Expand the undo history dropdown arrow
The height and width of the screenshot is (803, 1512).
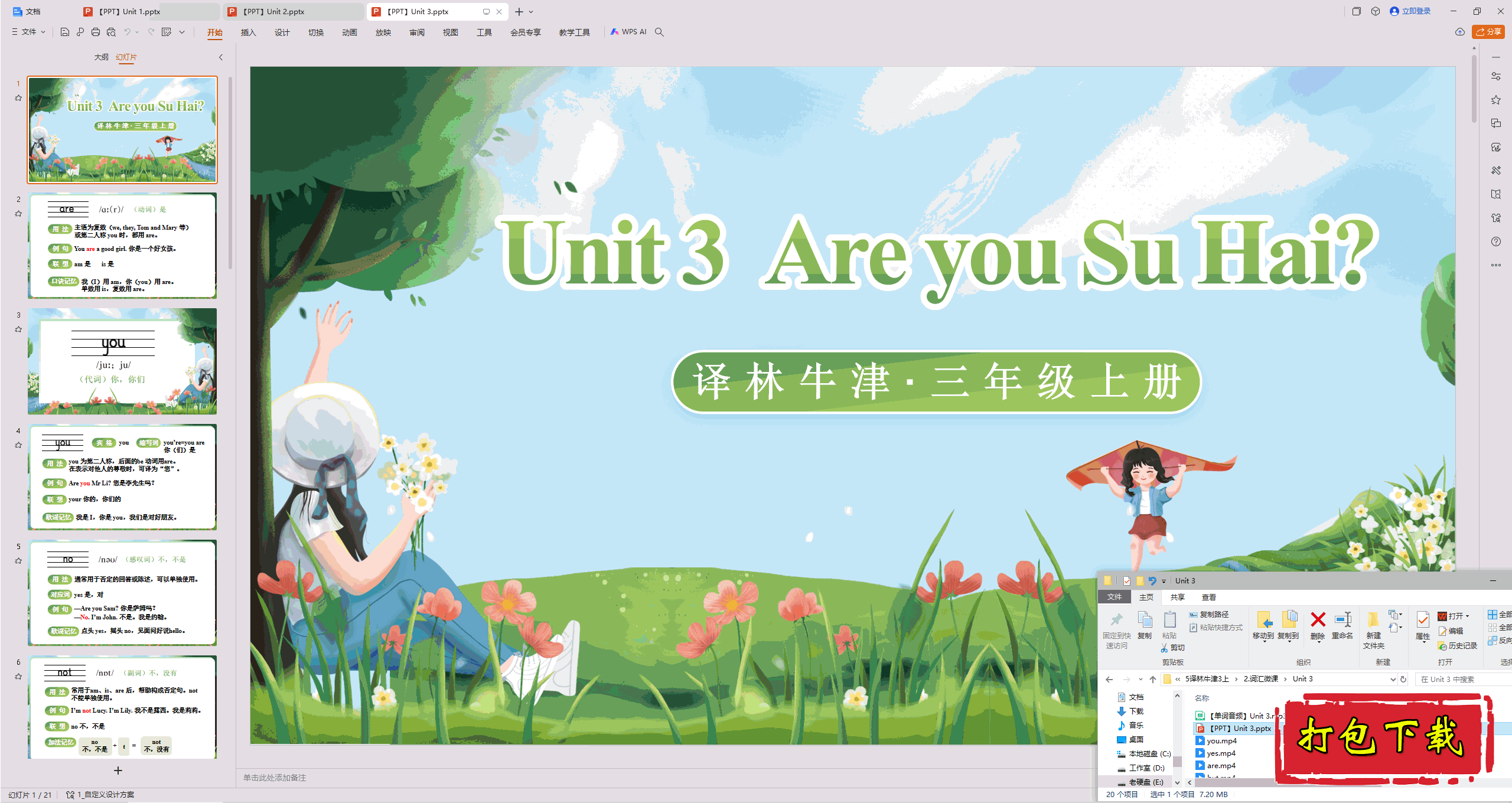137,32
